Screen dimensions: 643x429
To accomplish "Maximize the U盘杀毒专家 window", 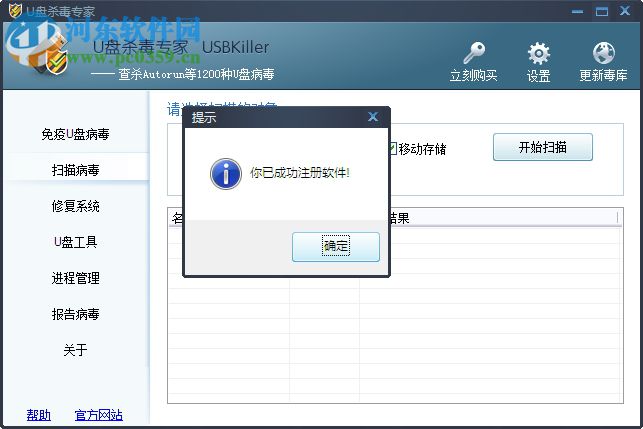I will coord(602,11).
